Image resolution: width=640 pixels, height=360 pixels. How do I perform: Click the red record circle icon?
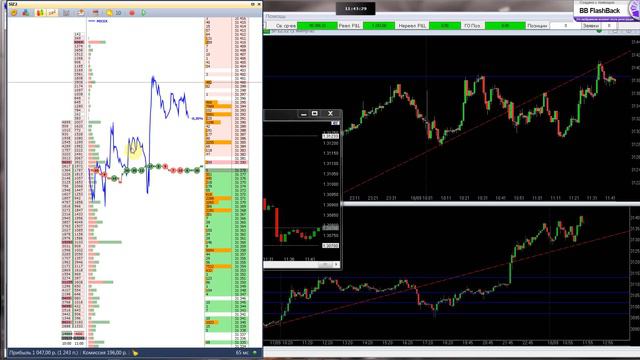pos(132,13)
